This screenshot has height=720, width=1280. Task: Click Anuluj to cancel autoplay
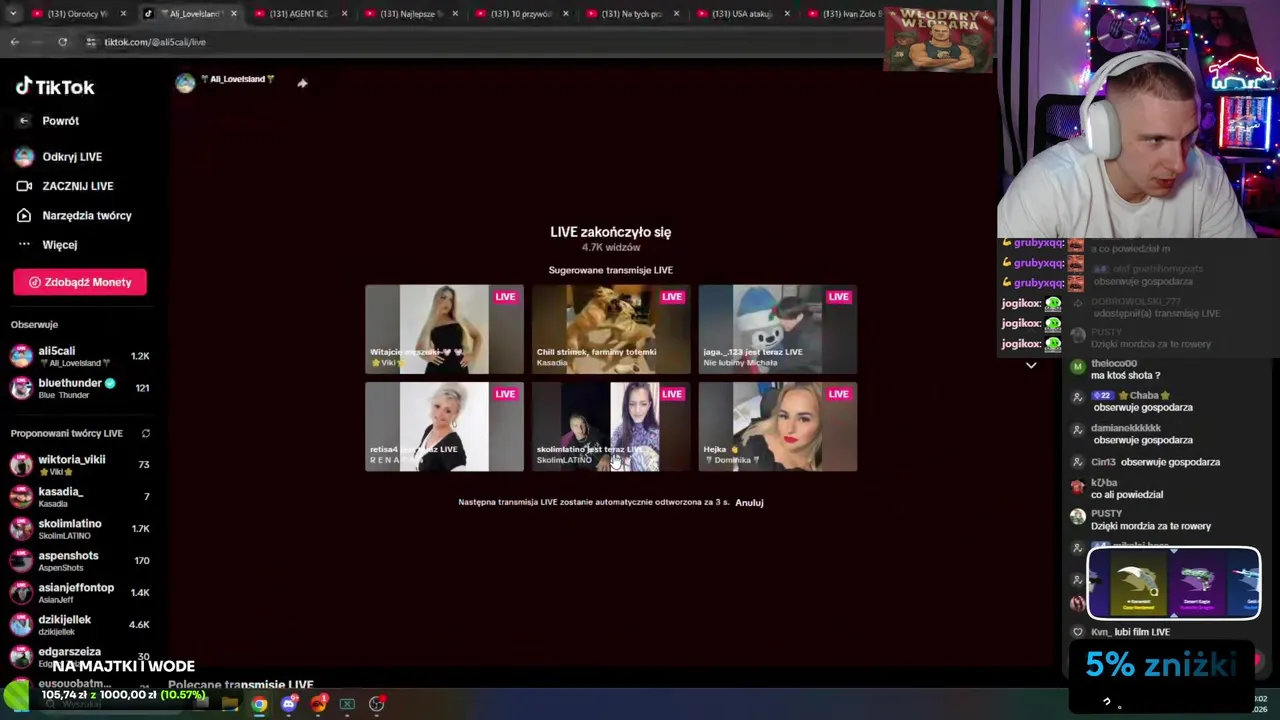tap(749, 502)
